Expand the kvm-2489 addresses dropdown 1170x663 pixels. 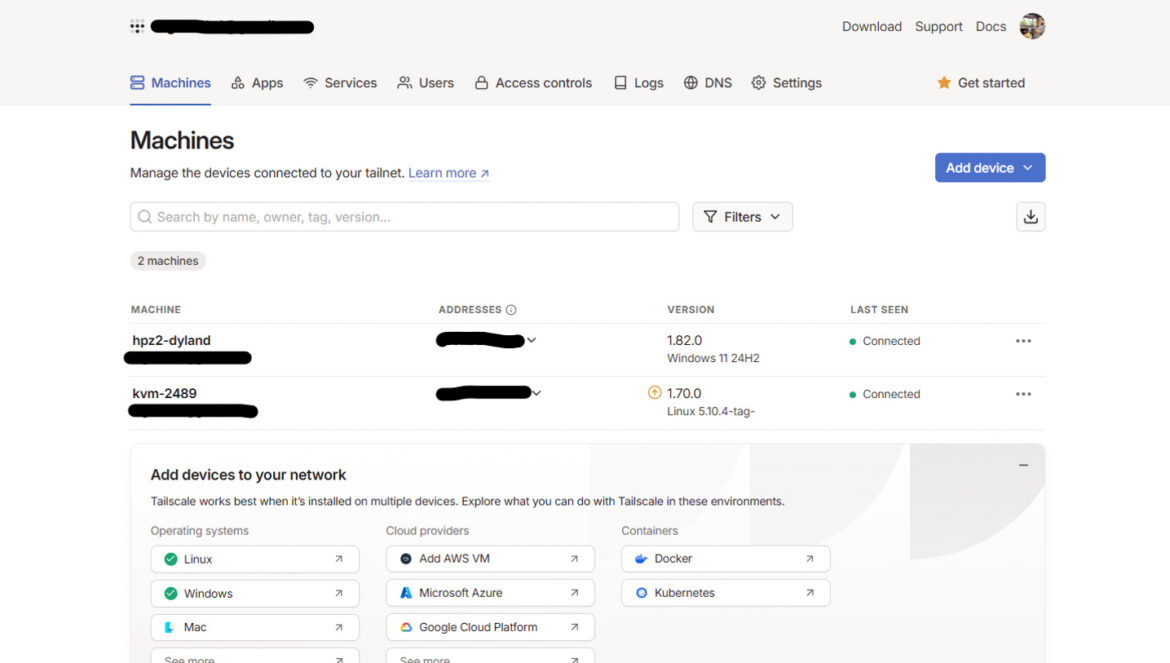pos(536,393)
